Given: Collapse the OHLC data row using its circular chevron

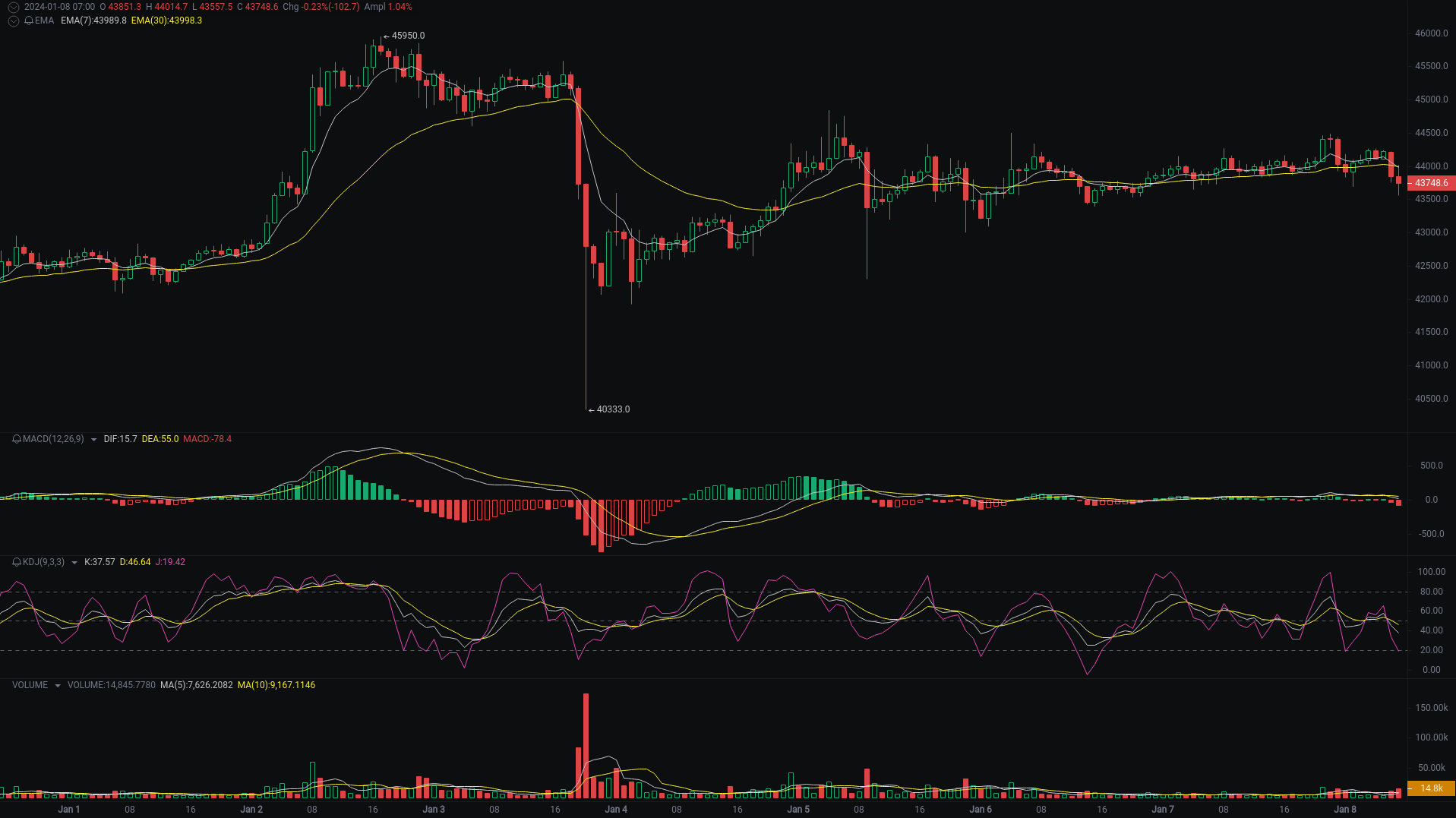Looking at the screenshot, I should pos(13,7).
